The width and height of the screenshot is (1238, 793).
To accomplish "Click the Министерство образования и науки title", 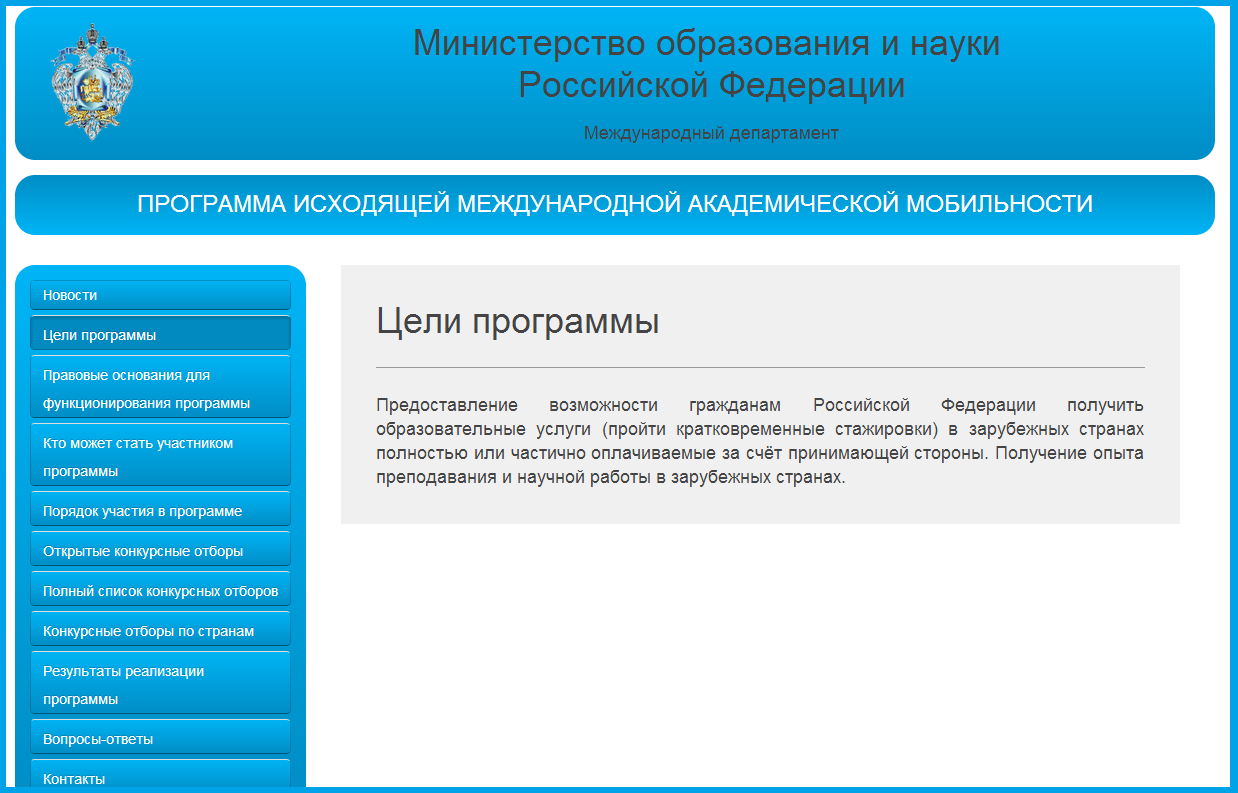I will tap(707, 65).
